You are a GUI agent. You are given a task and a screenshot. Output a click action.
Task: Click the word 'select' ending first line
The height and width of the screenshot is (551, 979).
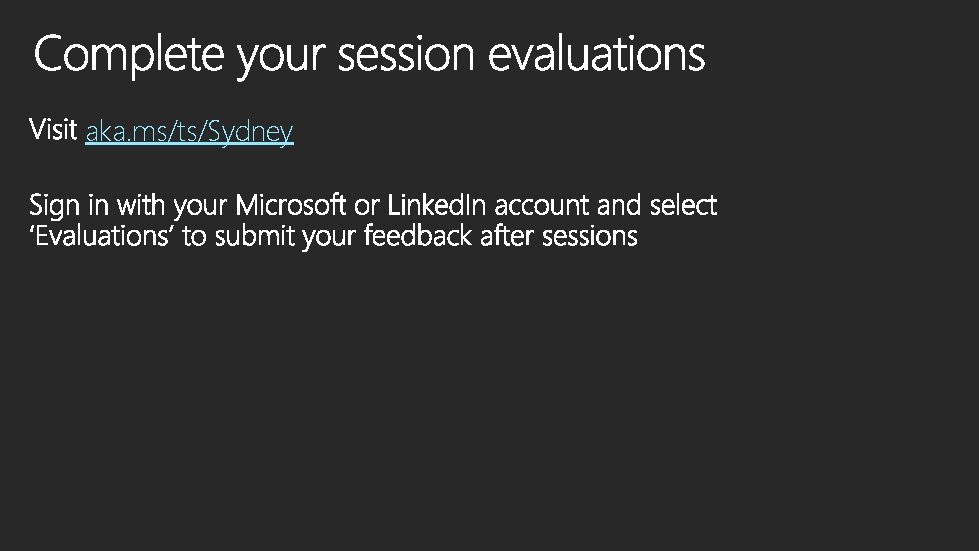[x=683, y=205]
